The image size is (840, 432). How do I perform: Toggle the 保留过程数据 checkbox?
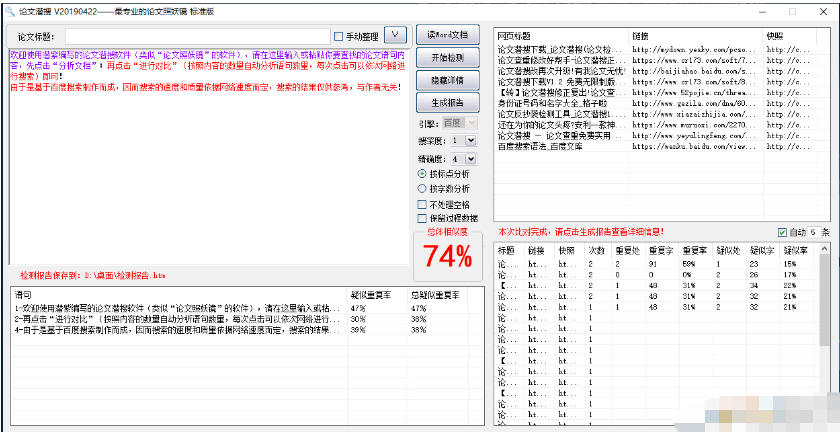[x=421, y=218]
